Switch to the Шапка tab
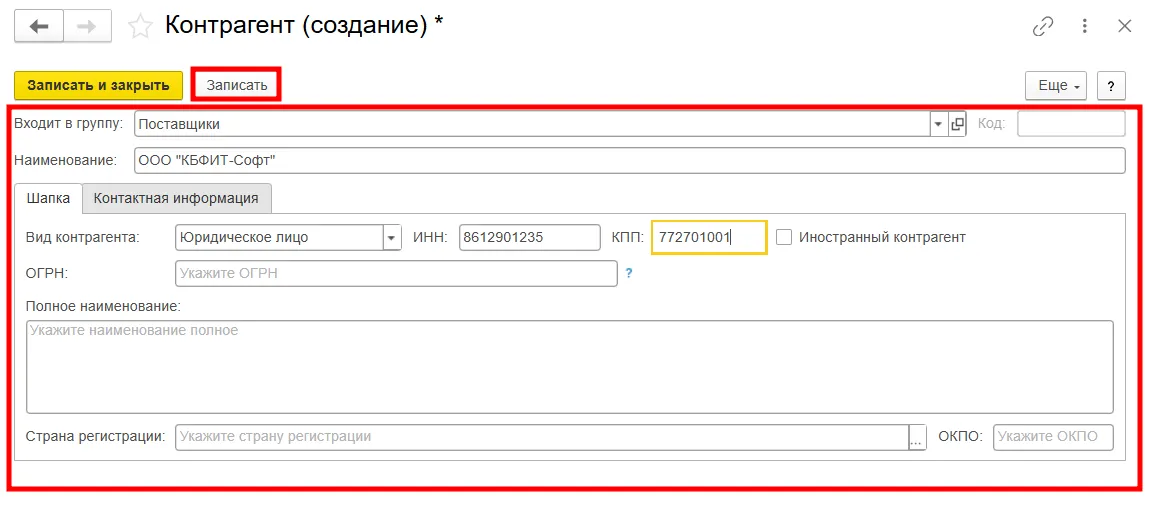The width and height of the screenshot is (1150, 518). click(x=48, y=198)
